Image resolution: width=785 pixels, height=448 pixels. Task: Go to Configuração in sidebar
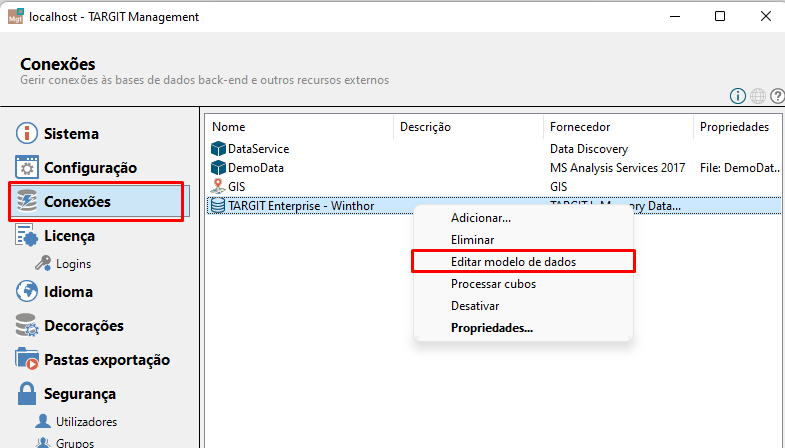(90, 168)
